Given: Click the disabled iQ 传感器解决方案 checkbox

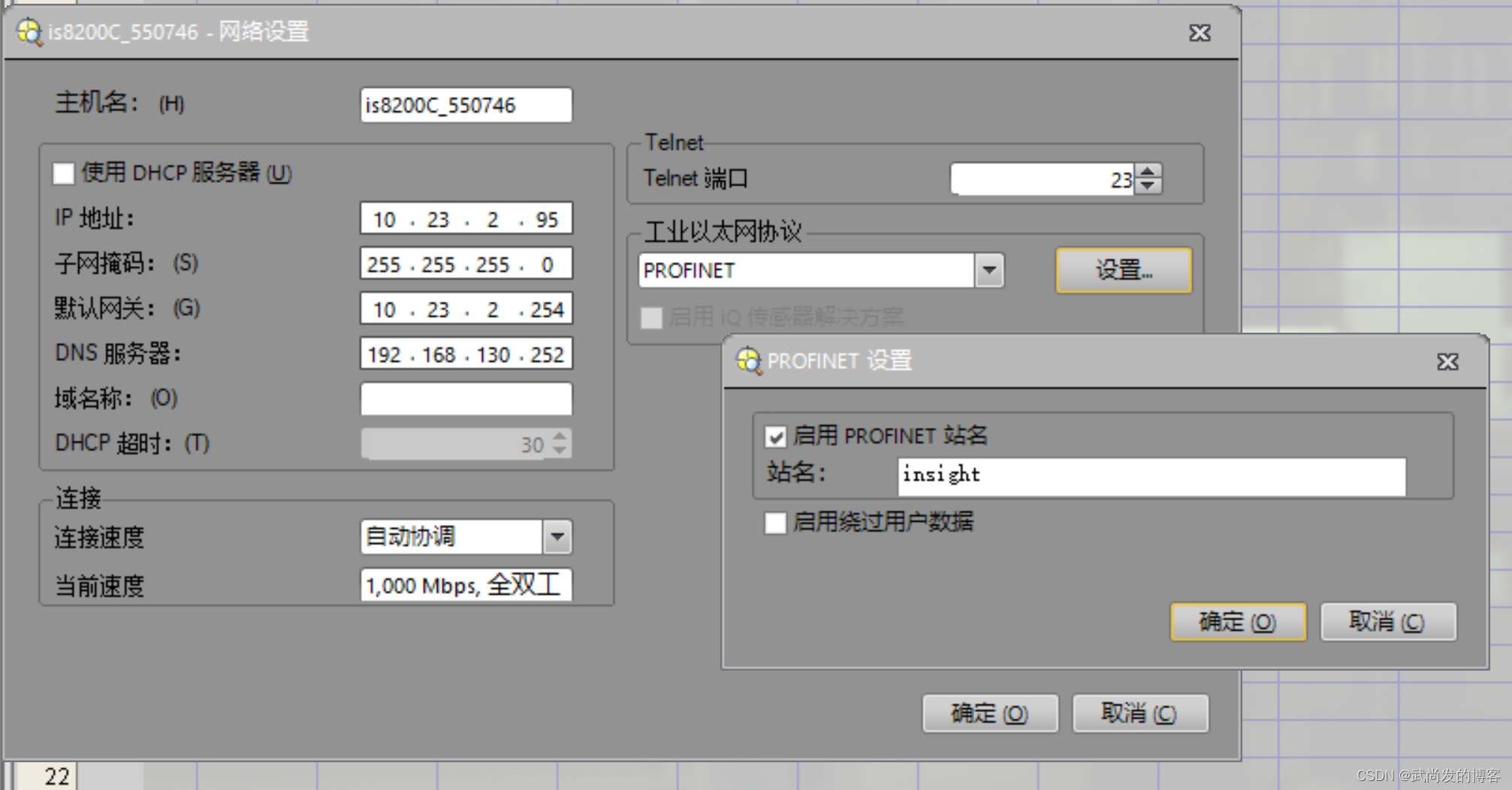Looking at the screenshot, I should (x=651, y=318).
